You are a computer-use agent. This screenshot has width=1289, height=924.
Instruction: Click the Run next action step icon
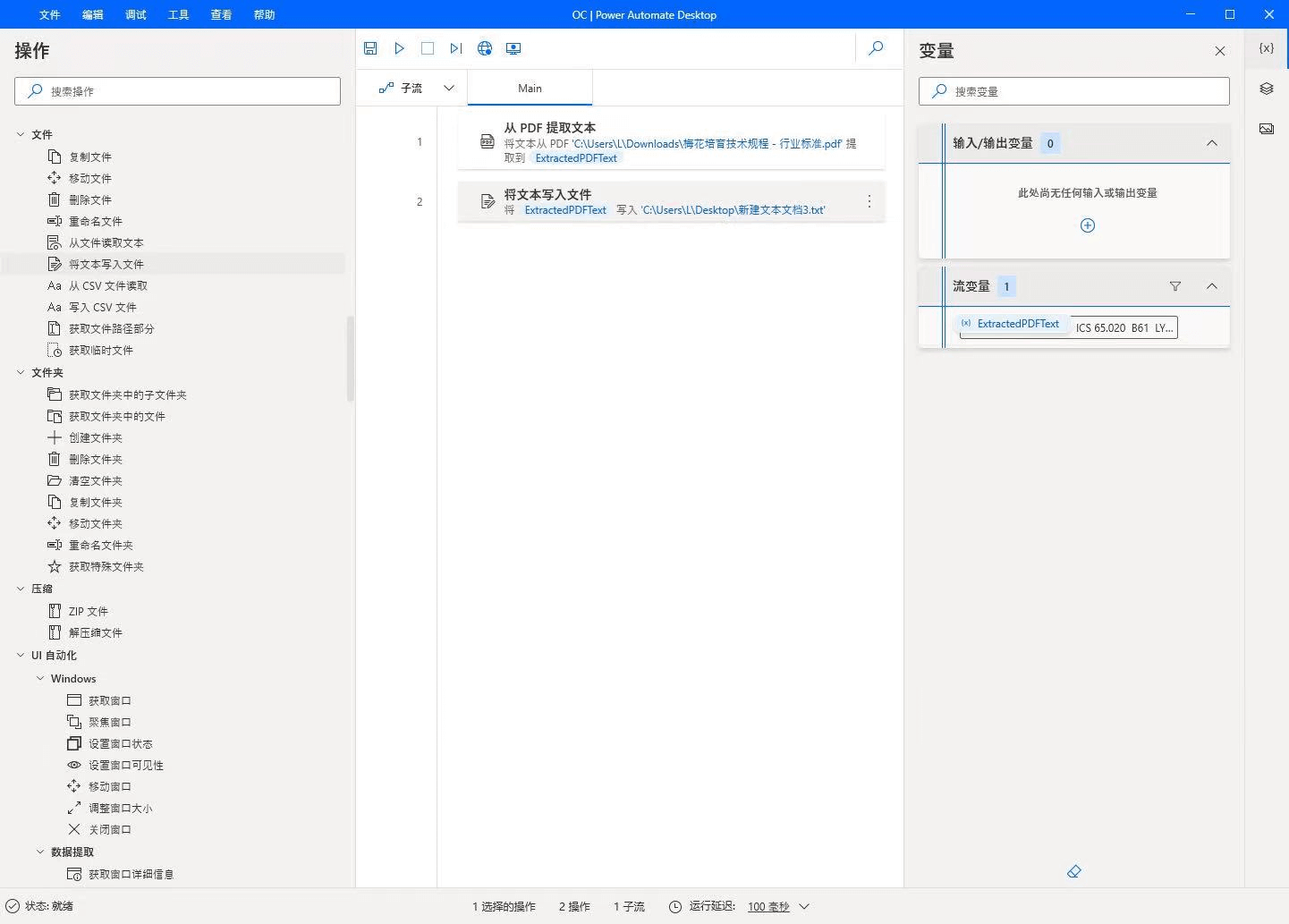tap(456, 48)
